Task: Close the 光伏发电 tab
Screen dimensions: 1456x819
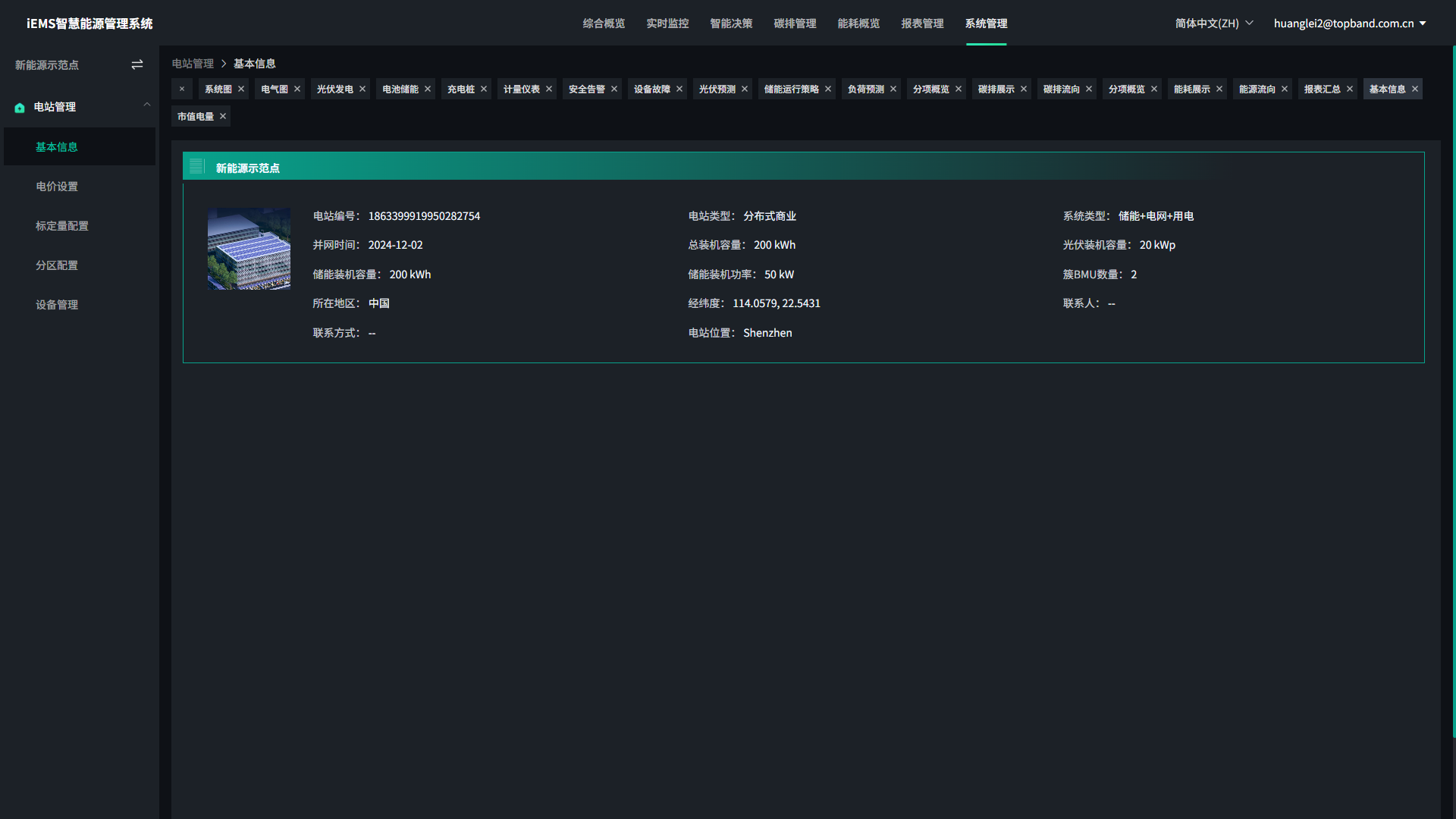Action: pos(362,89)
